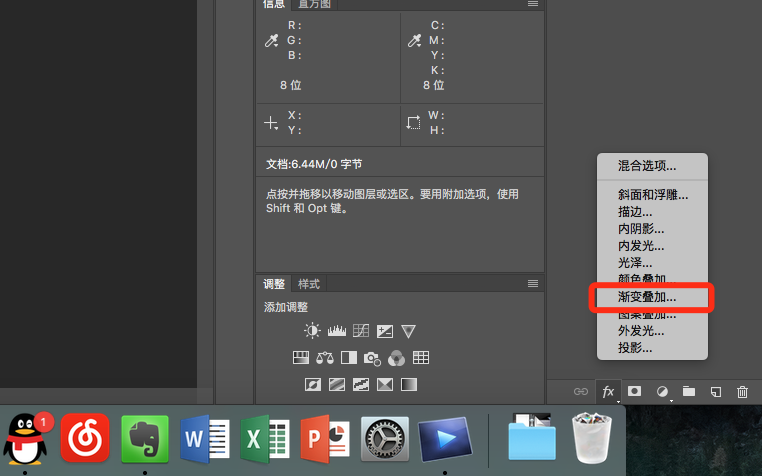Add a Color Balance adjustment (scales icon)
This screenshot has width=762, height=476.
point(325,358)
